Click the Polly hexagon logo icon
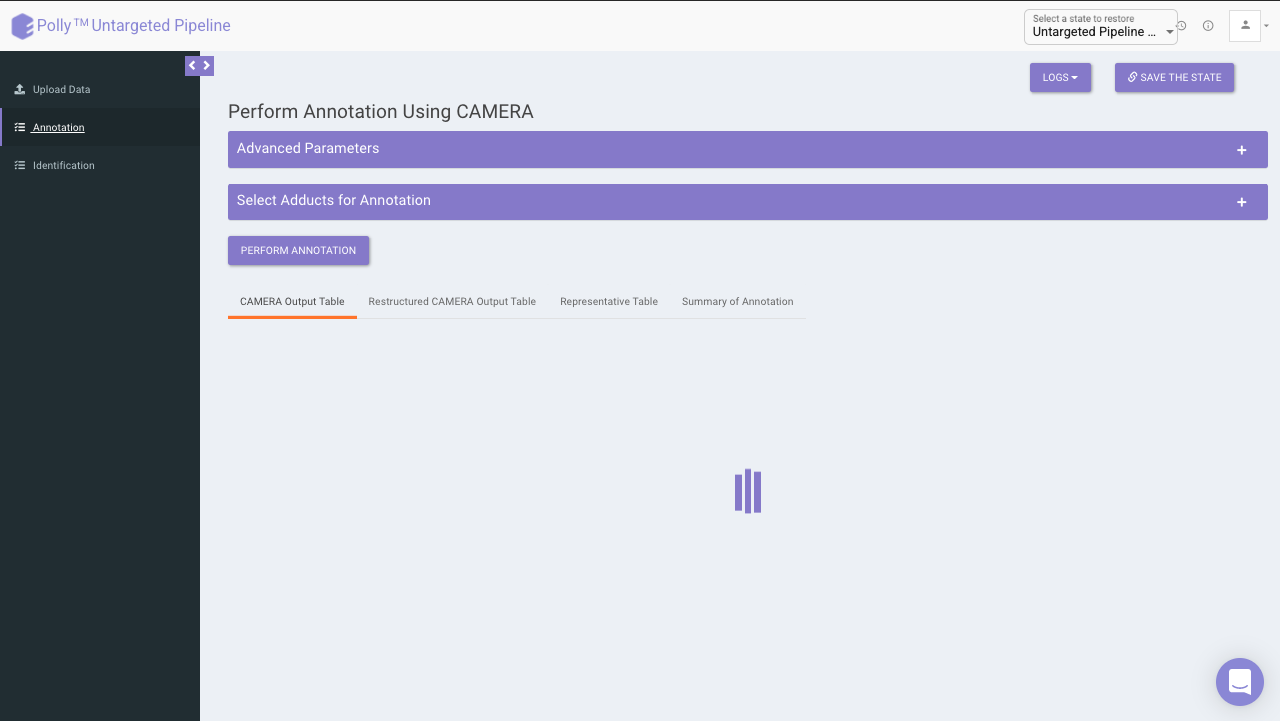The image size is (1280, 721). [x=22, y=26]
